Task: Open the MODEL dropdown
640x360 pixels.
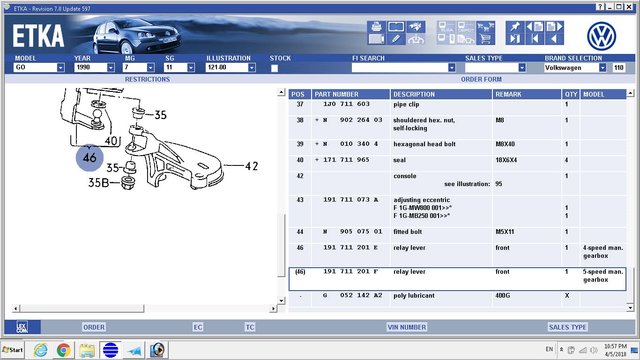Action: (60, 68)
